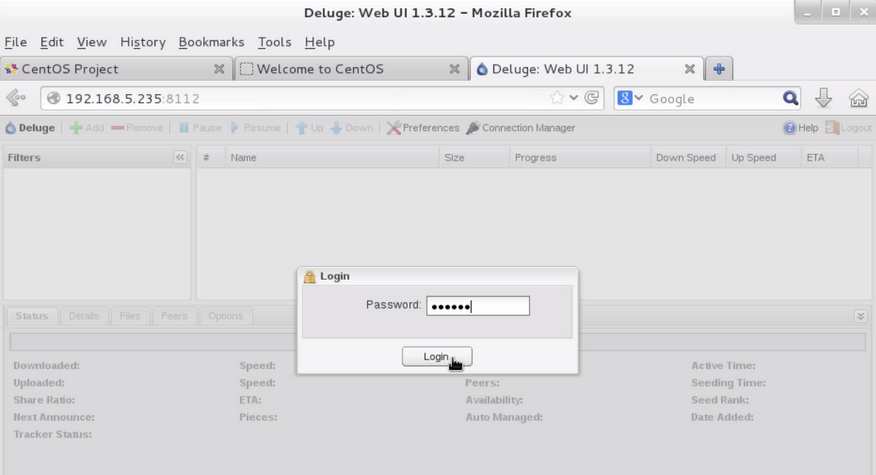This screenshot has width=876, height=475.
Task: Click the Logout icon
Action: (832, 128)
